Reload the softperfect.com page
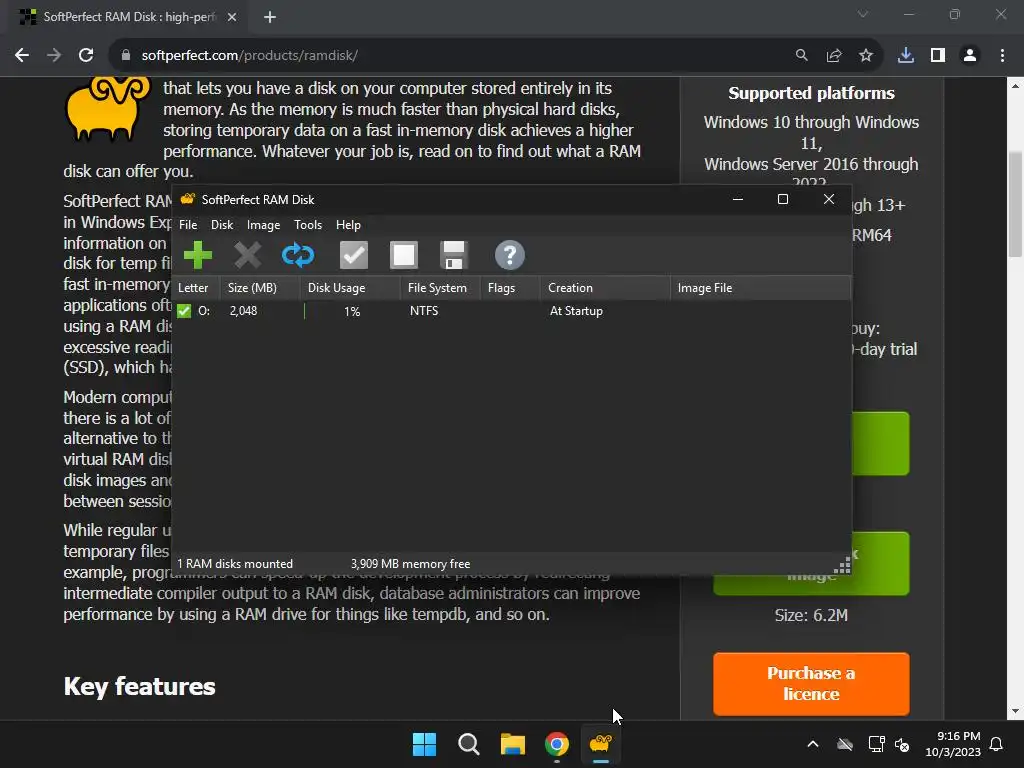1024x768 pixels. (86, 56)
